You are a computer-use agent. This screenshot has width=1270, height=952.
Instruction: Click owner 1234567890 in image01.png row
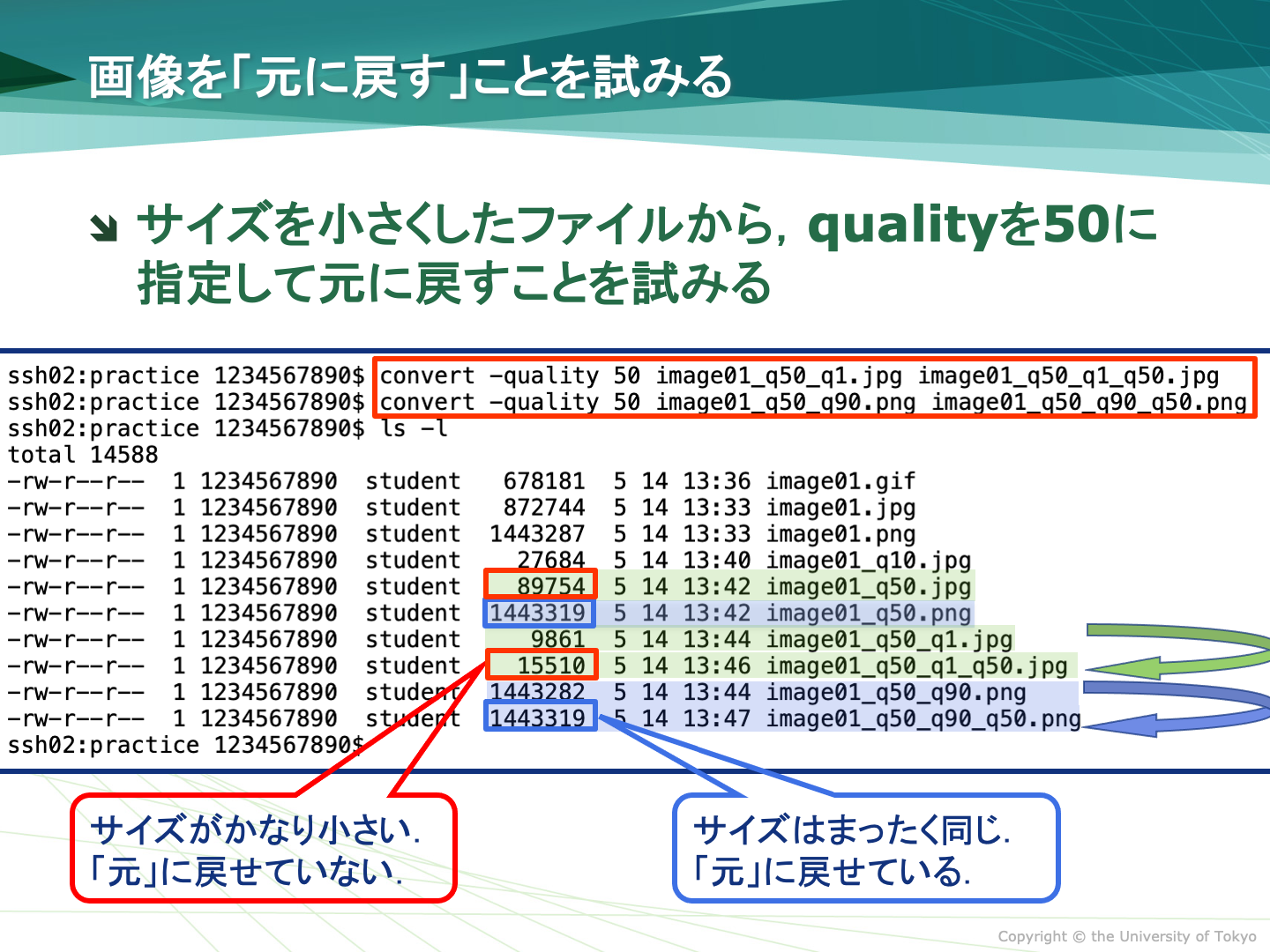(268, 534)
